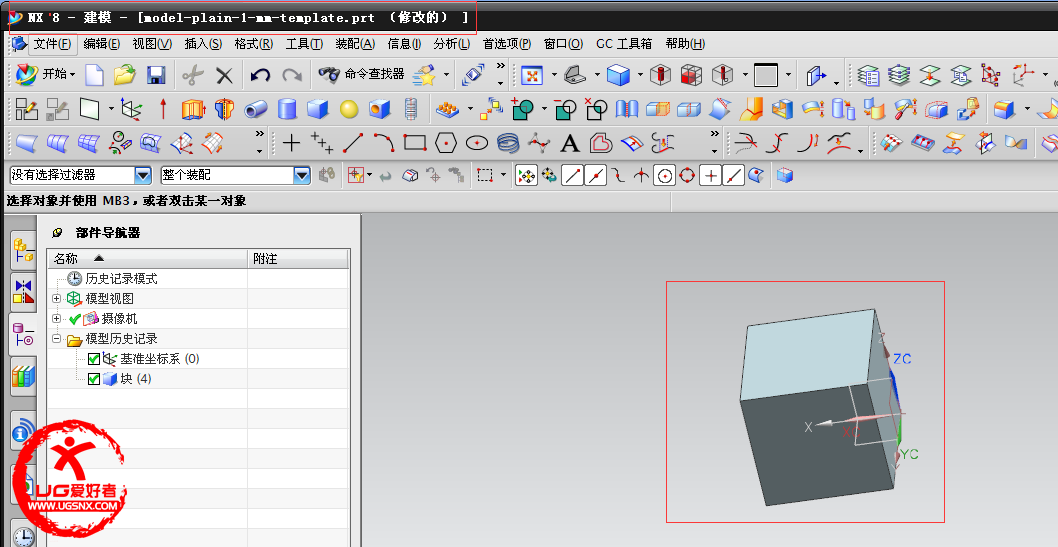Viewport: 1058px width, 547px height.
Task: Sort by the 名称 column header
Action: [148, 258]
